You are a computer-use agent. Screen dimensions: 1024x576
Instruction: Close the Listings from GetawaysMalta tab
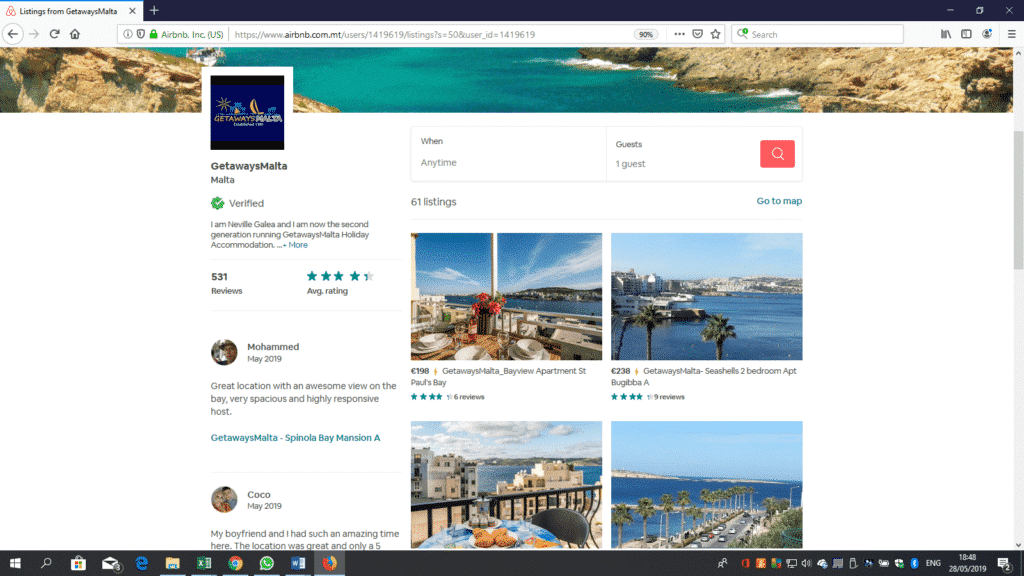click(x=133, y=11)
